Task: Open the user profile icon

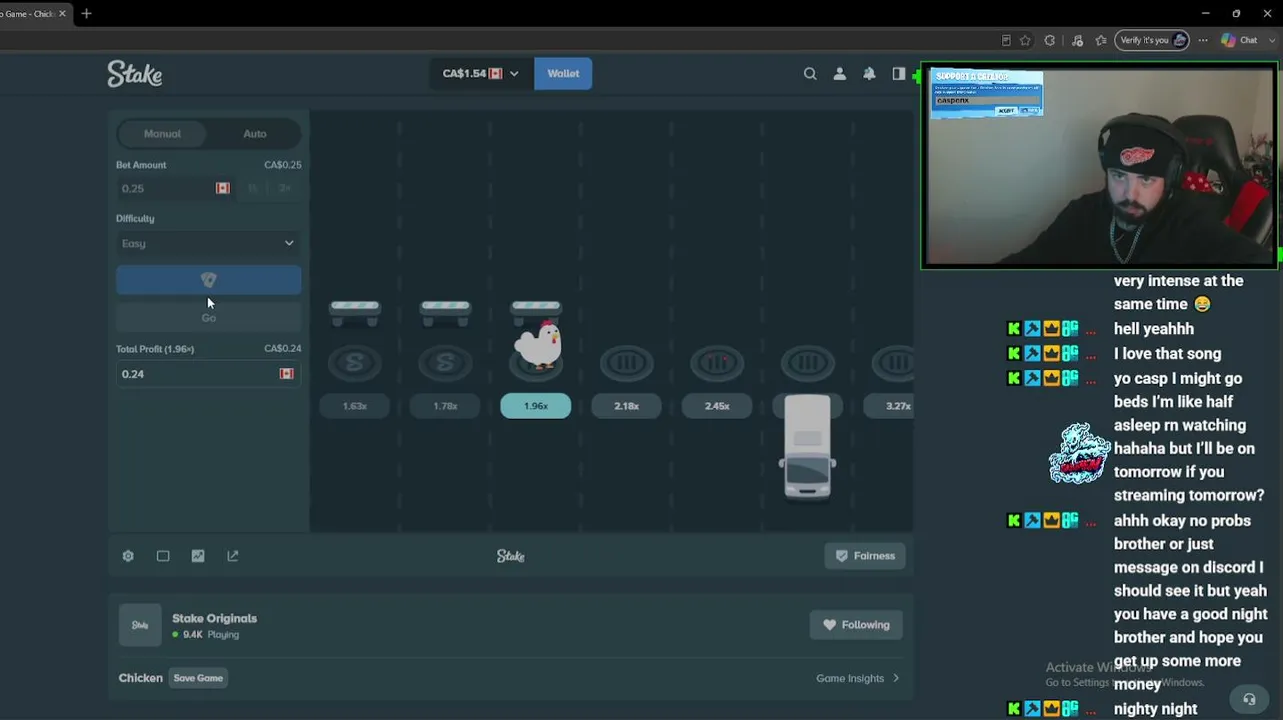Action: tap(840, 73)
